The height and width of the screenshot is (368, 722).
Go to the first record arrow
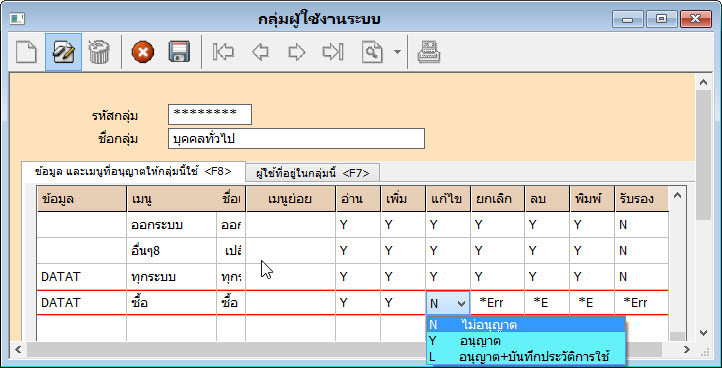point(223,52)
